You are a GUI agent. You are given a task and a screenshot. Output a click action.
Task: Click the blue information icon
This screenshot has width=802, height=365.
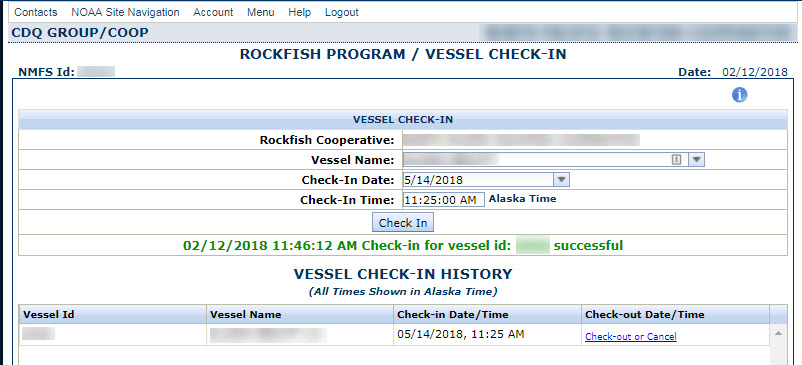pos(740,95)
